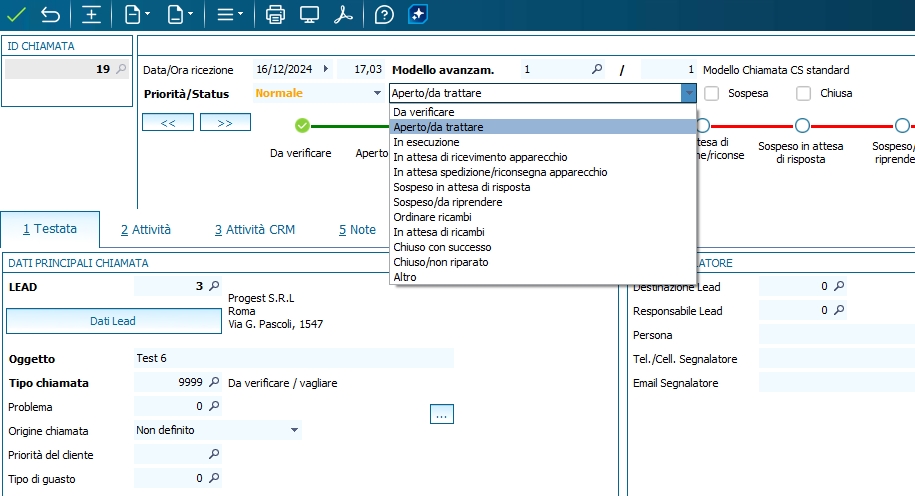Click the printer icon

pyautogui.click(x=275, y=15)
